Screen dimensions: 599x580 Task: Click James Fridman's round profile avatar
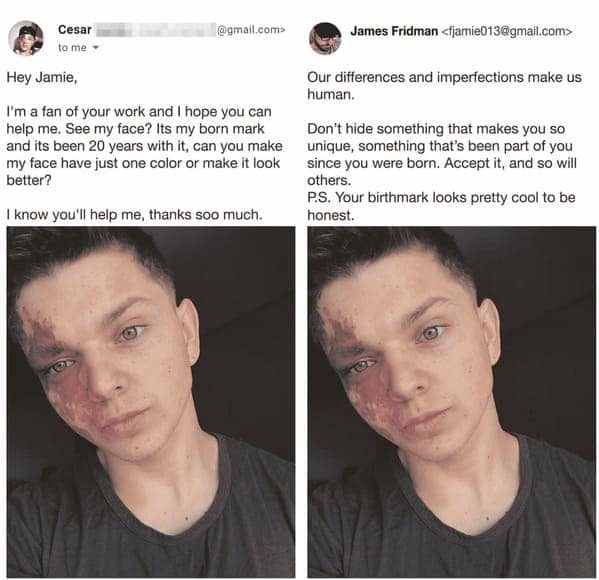(x=325, y=38)
